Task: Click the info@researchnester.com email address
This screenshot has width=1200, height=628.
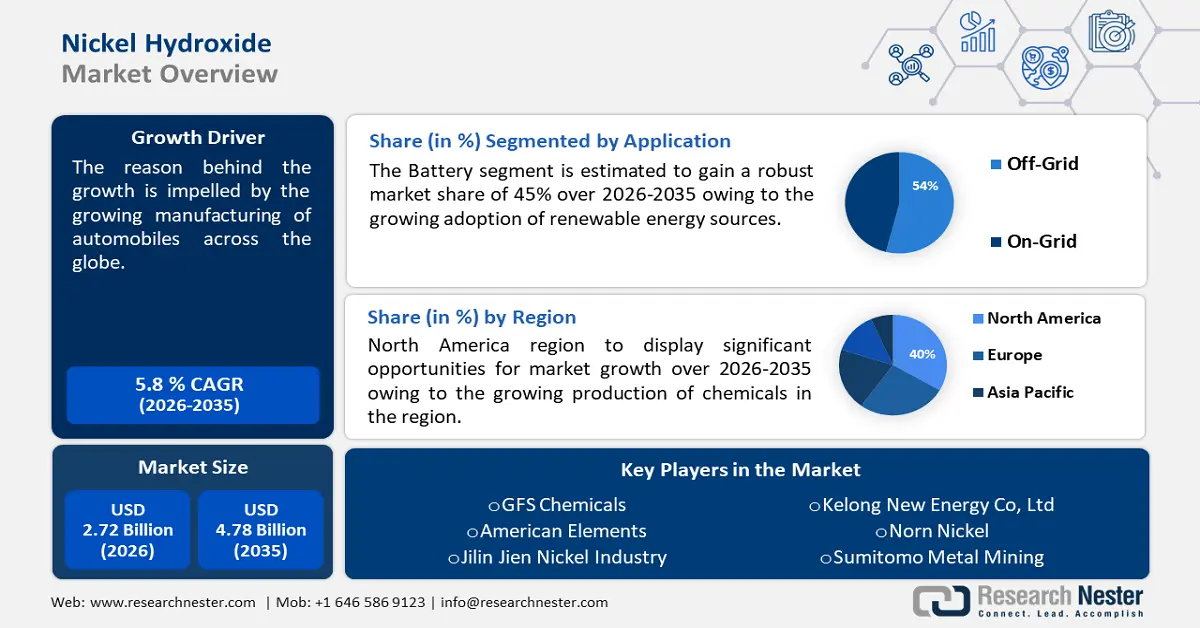Action: click(x=524, y=602)
